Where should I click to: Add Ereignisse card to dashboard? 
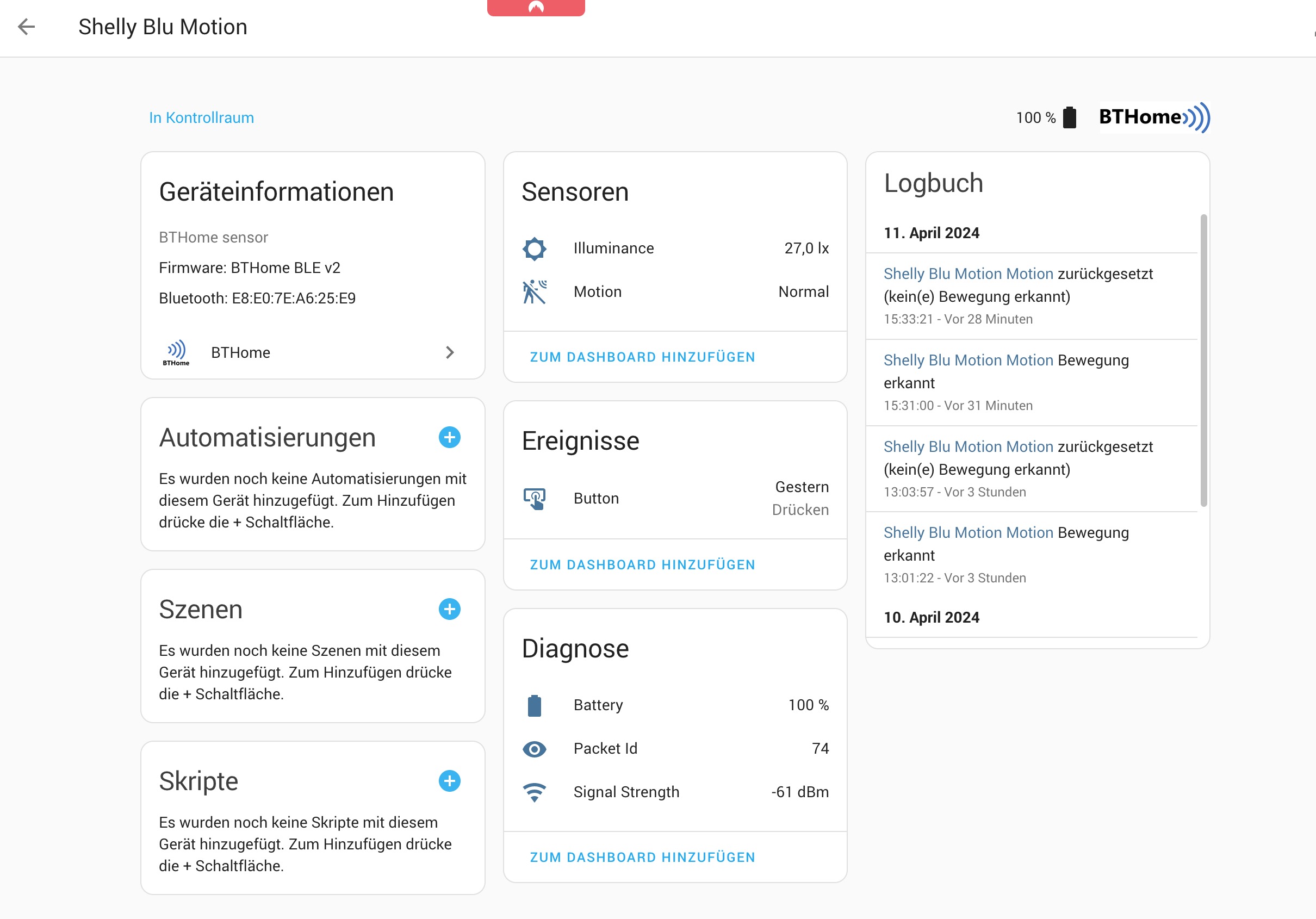click(642, 564)
